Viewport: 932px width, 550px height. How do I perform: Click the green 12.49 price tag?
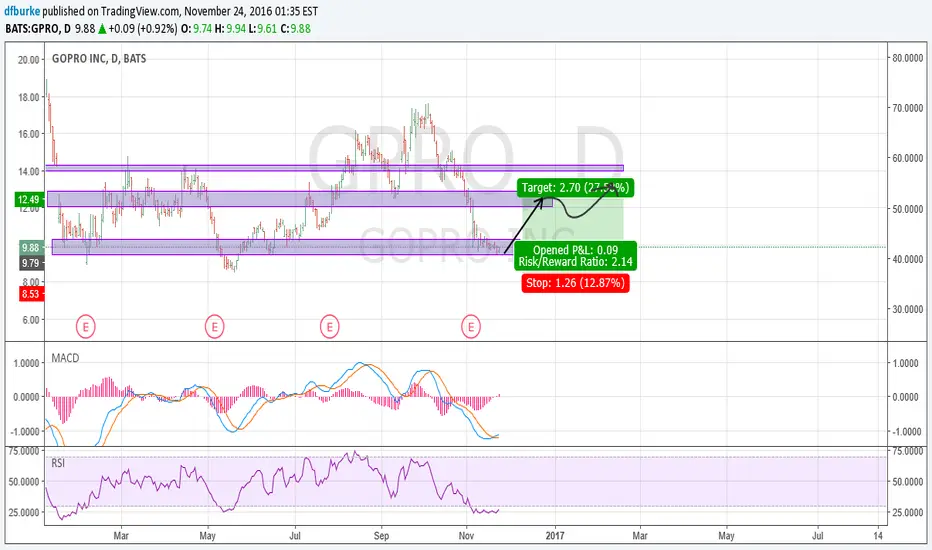[30, 199]
